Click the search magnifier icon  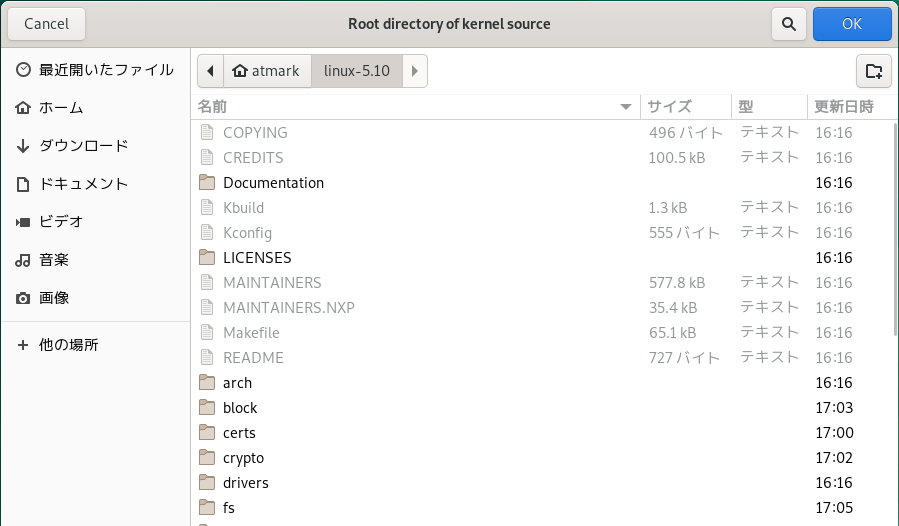tap(789, 24)
